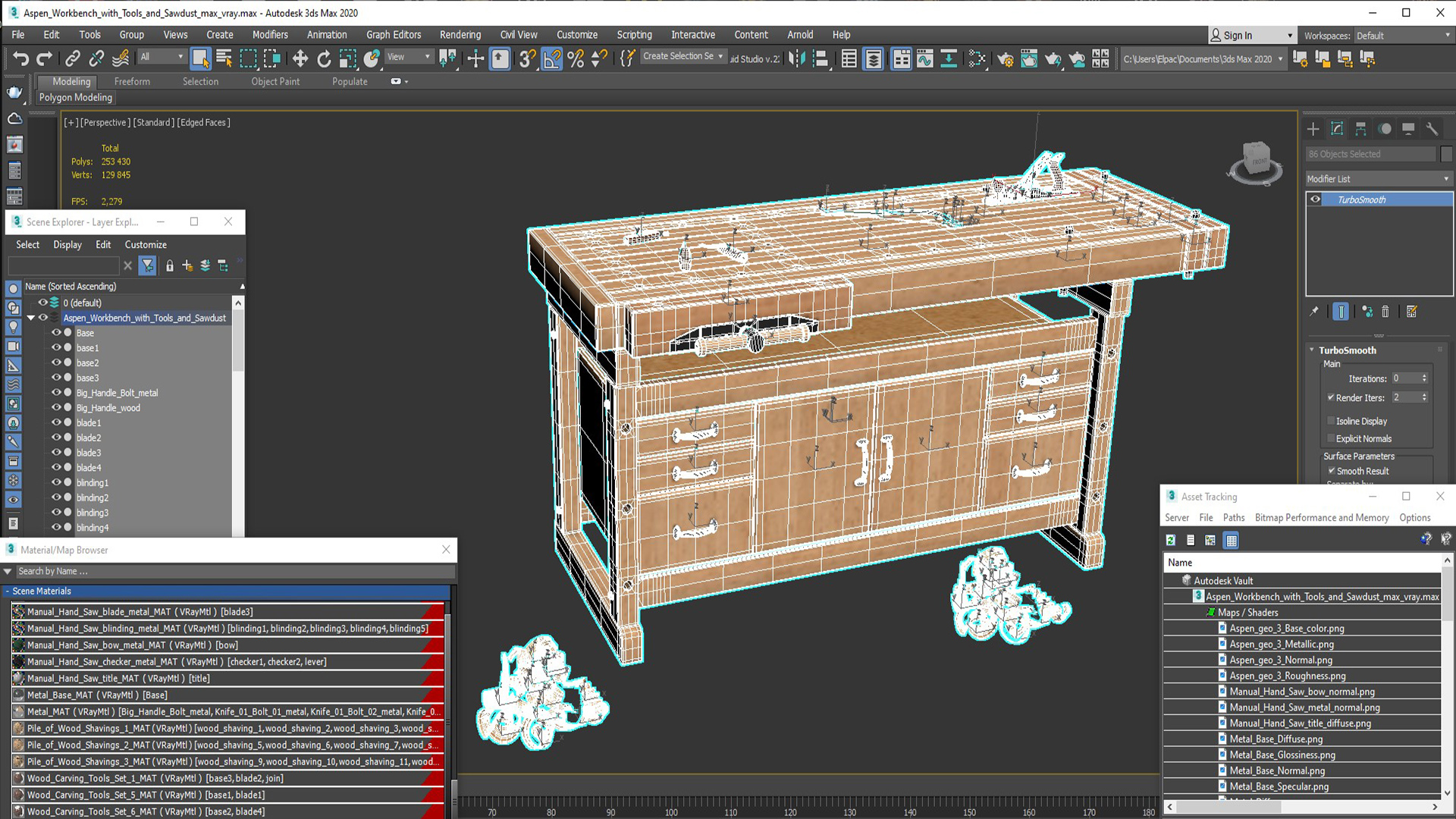The height and width of the screenshot is (819, 1456).
Task: Open Bitmap Performance and Memory in Asset Tracking
Action: coord(1322,517)
